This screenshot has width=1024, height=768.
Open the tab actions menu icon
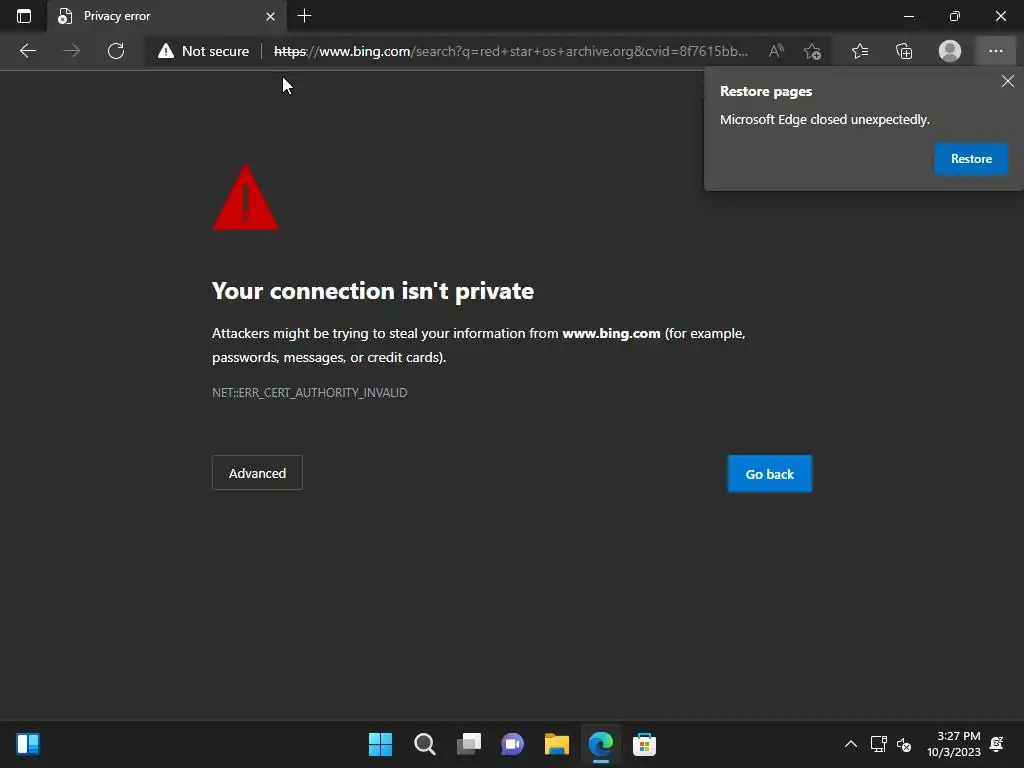(24, 16)
